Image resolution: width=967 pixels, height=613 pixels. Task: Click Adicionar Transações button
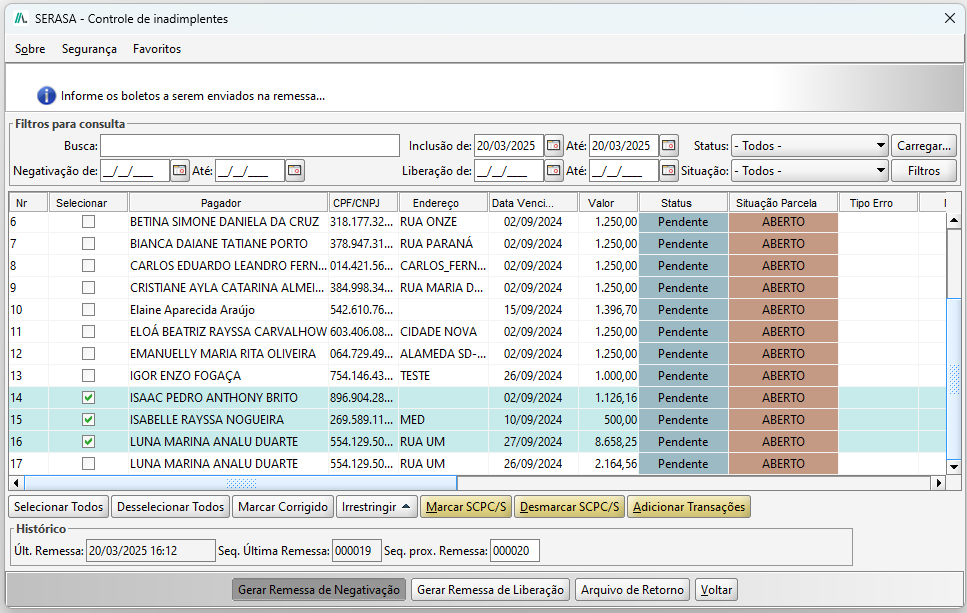689,507
